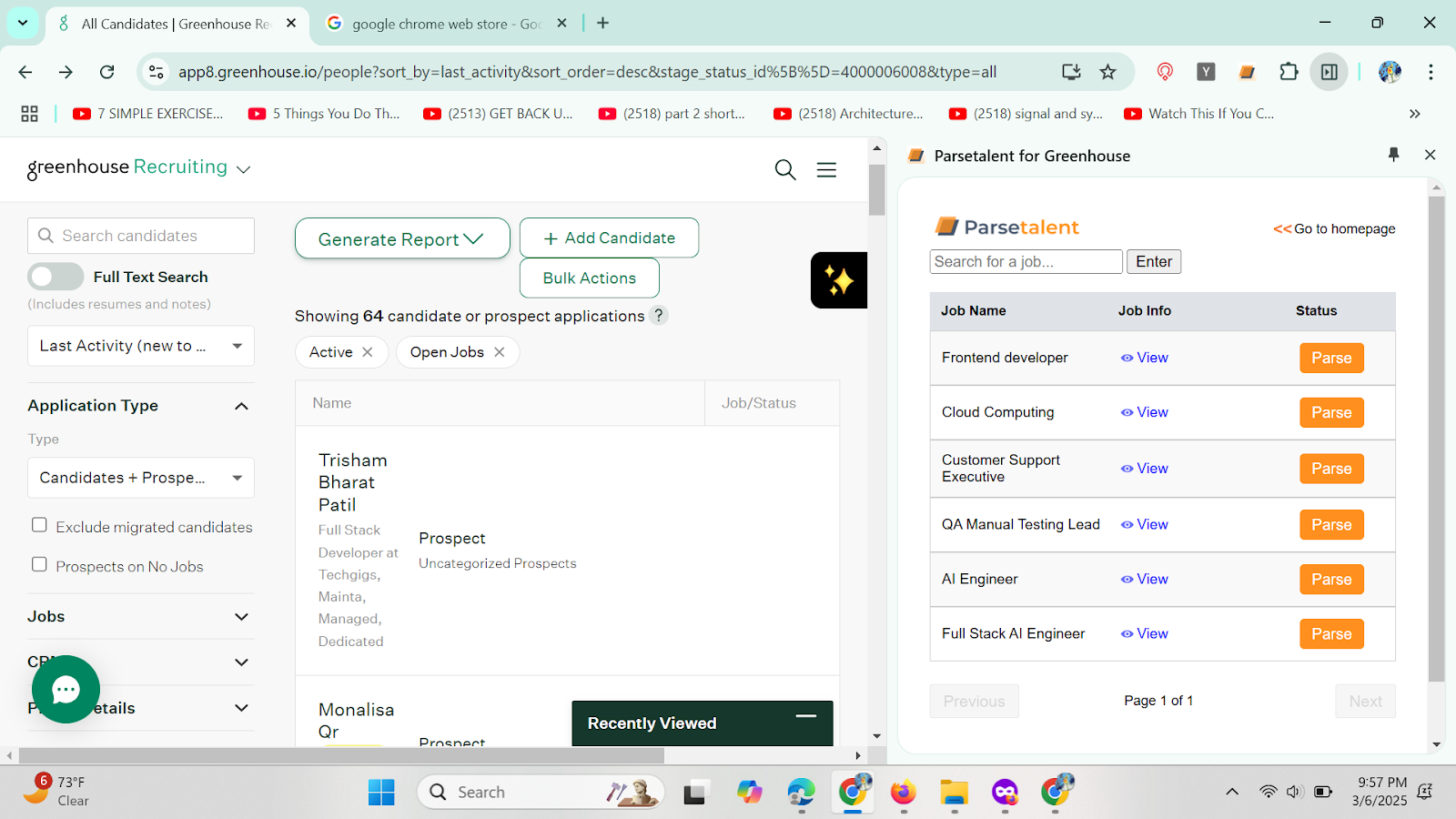Open Watch This If You bookmark

click(x=1199, y=114)
